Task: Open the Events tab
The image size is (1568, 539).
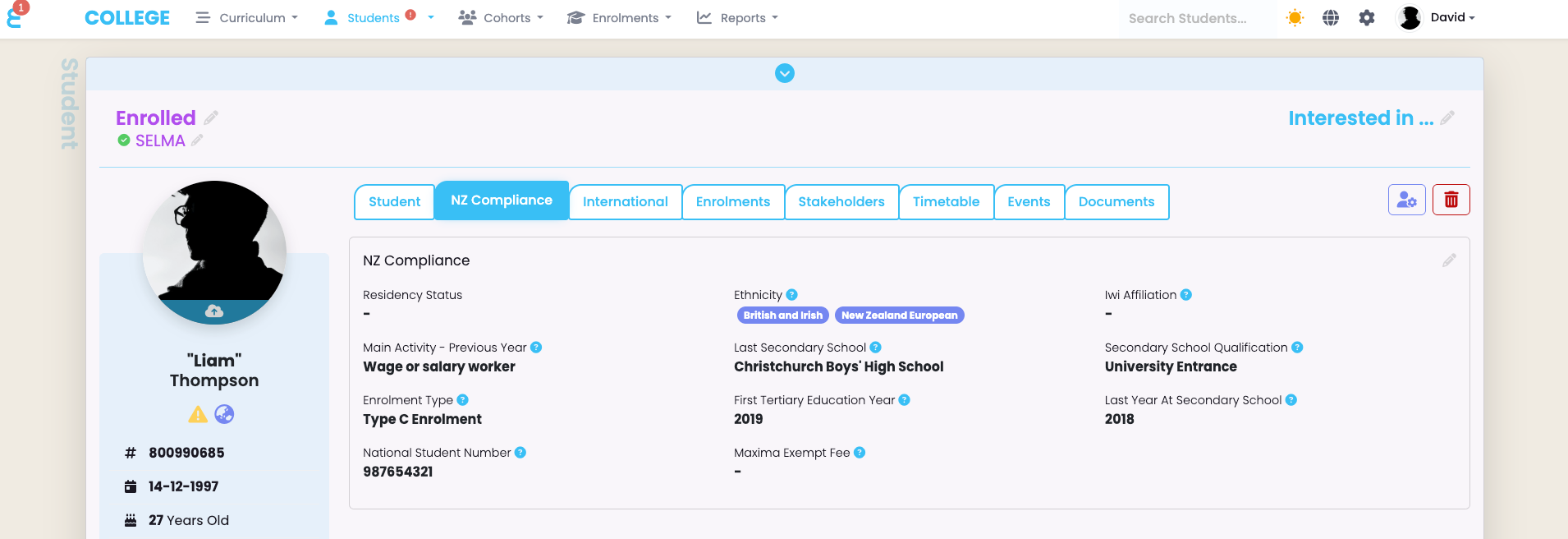Action: (x=1029, y=201)
